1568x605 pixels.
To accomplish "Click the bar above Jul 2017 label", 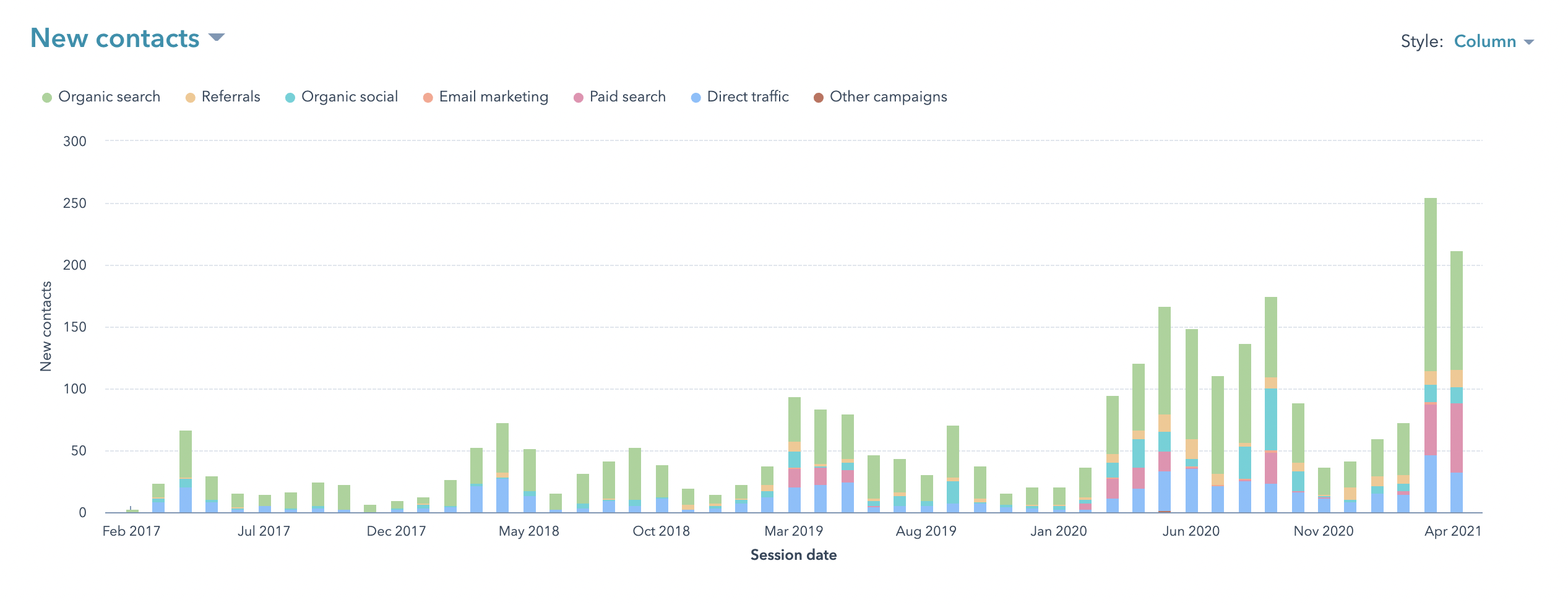I will point(265,504).
